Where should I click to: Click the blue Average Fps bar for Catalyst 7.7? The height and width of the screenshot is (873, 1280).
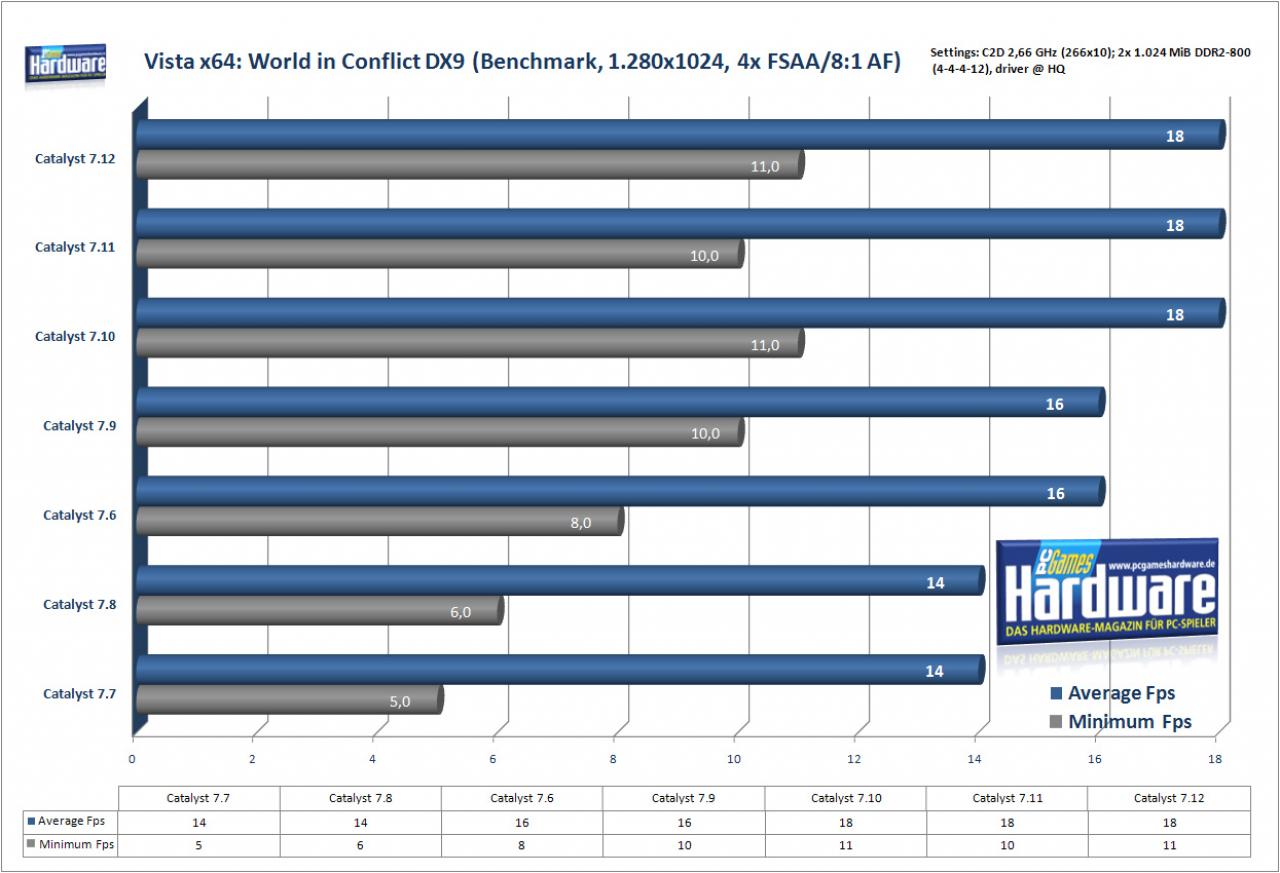point(560,671)
